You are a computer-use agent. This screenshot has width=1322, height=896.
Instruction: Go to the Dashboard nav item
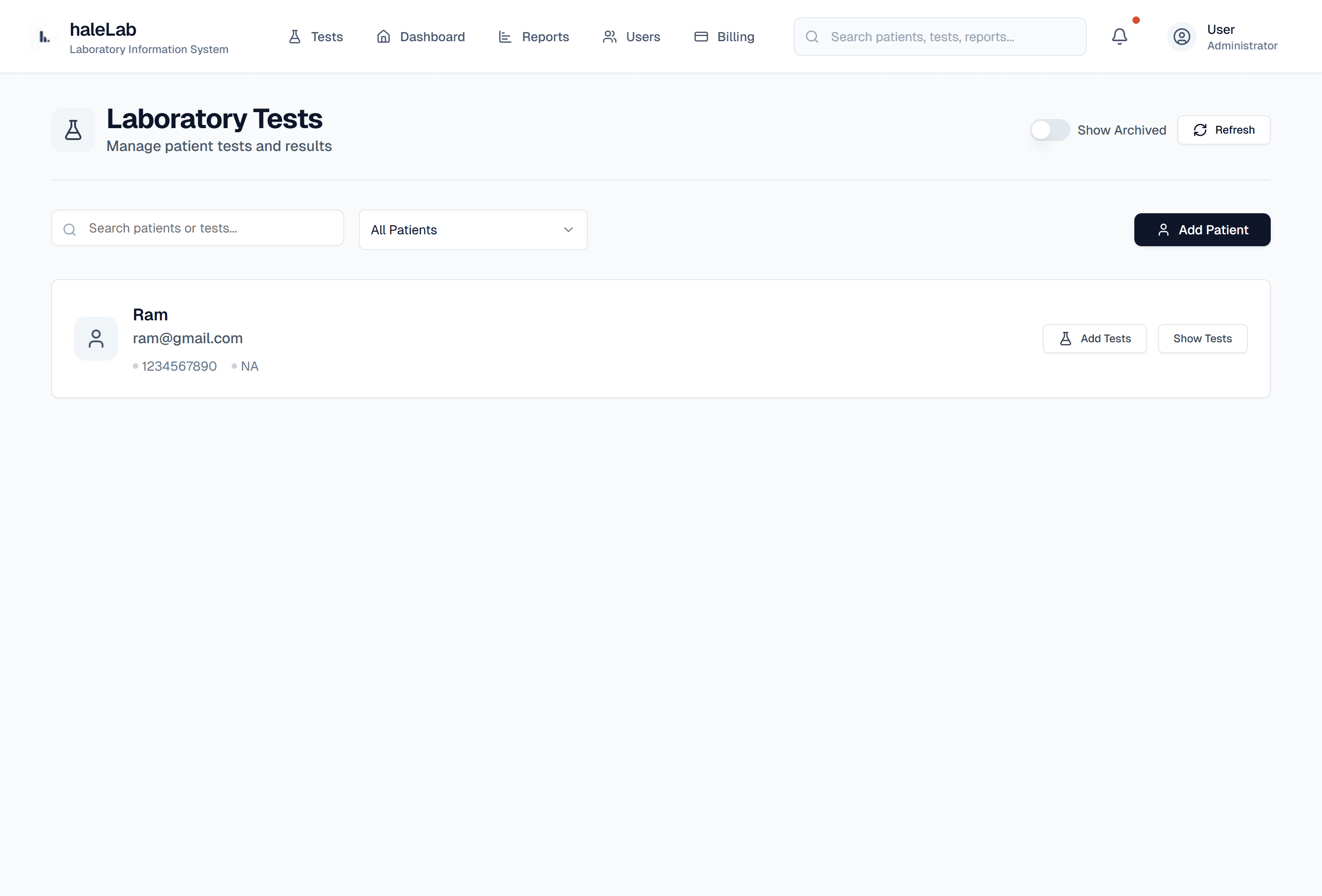pyautogui.click(x=421, y=37)
